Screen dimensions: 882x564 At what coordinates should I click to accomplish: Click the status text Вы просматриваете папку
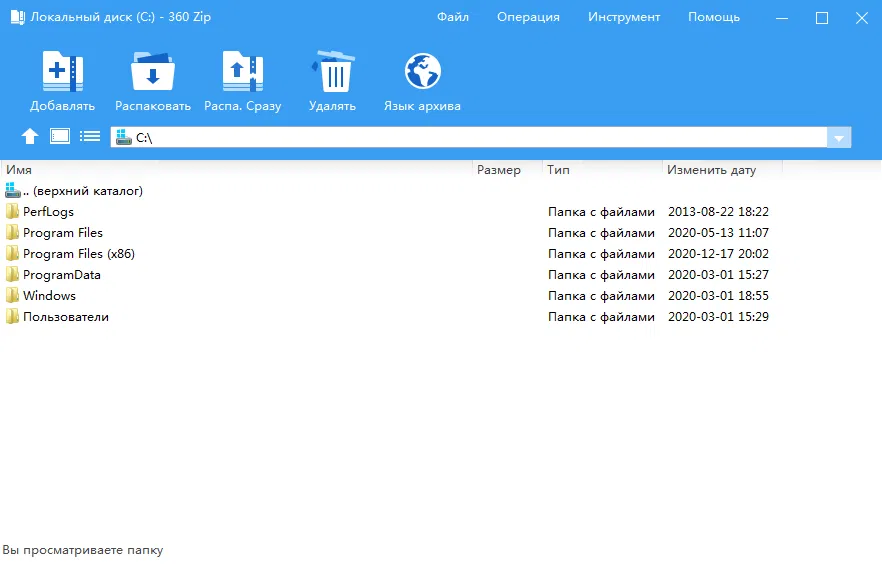click(83, 550)
